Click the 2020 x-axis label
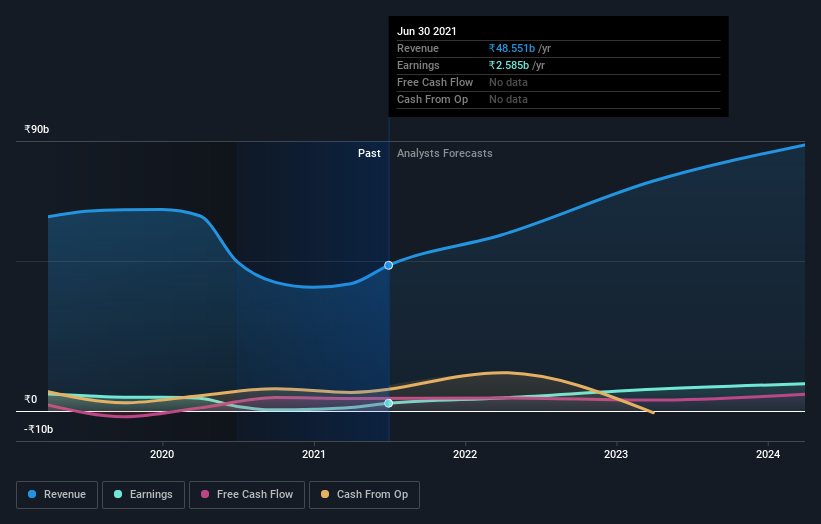Screen dimensions: 821x524 162,454
